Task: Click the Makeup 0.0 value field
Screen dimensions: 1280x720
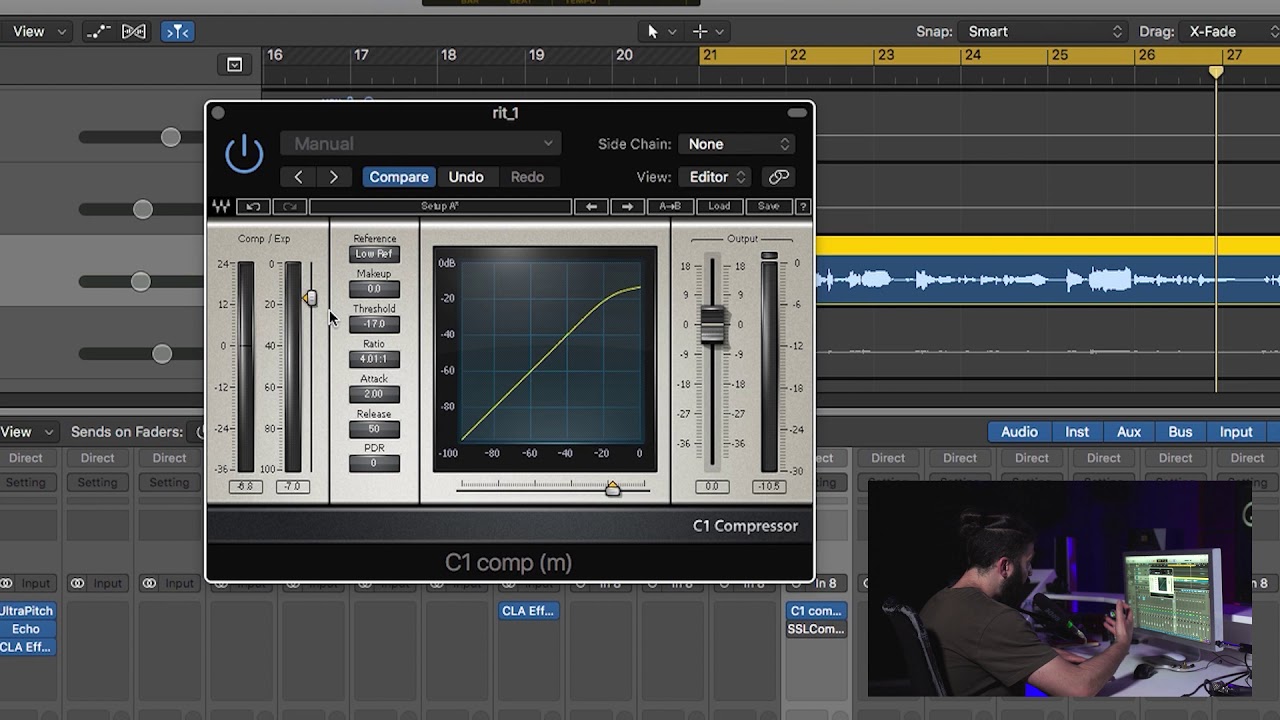Action: pos(374,289)
